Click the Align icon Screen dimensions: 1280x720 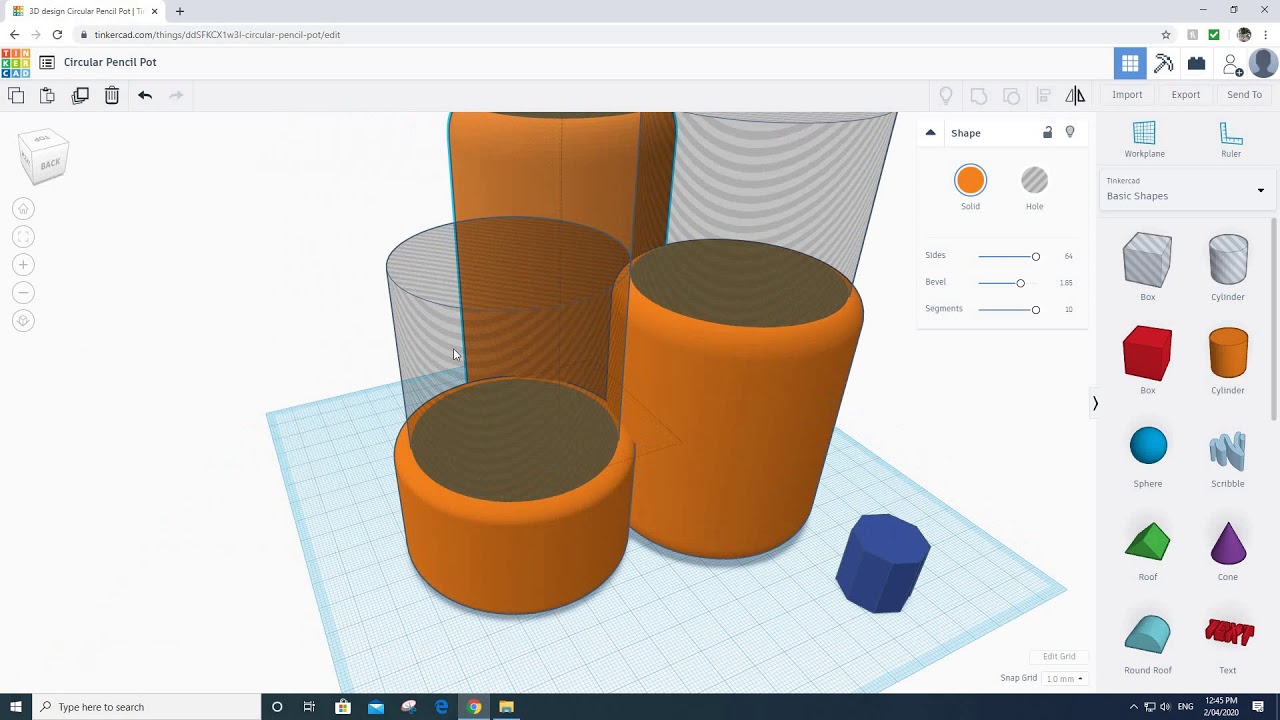[1043, 95]
